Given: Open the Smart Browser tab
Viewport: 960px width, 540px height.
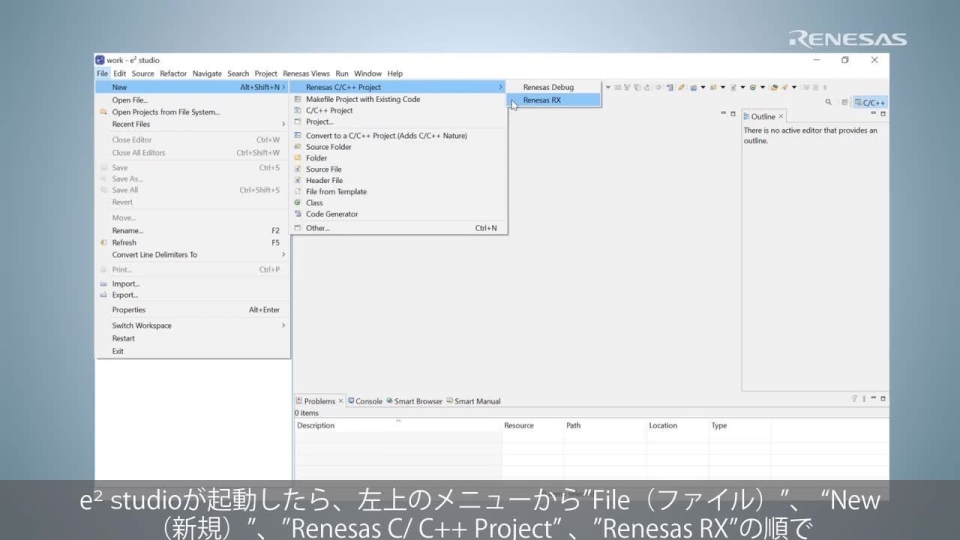Looking at the screenshot, I should point(414,401).
